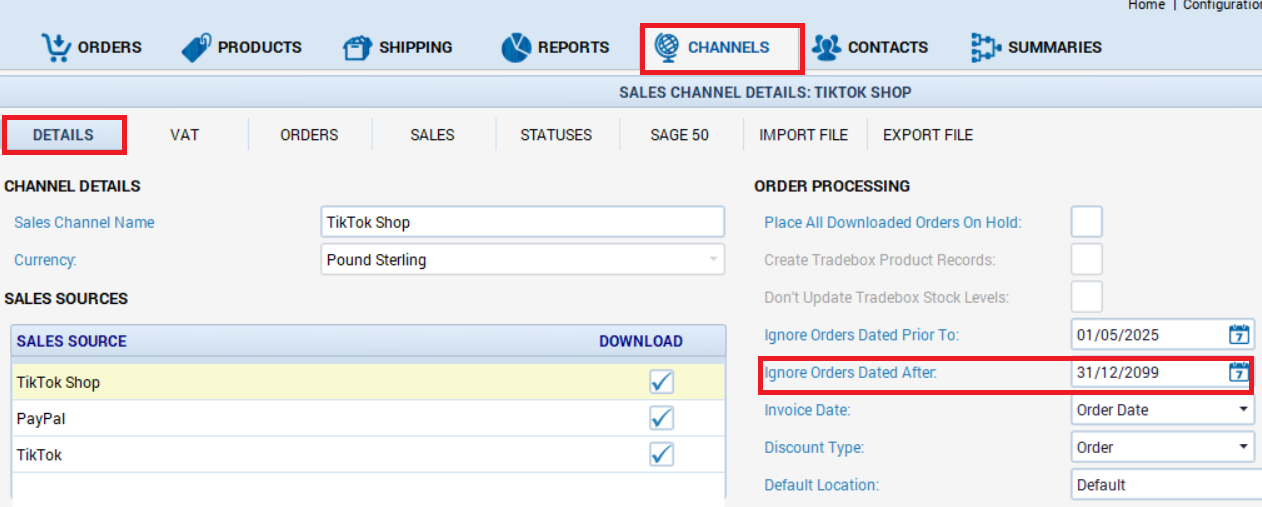Click the Contacts people icon
This screenshot has width=1262, height=507.
click(x=826, y=47)
